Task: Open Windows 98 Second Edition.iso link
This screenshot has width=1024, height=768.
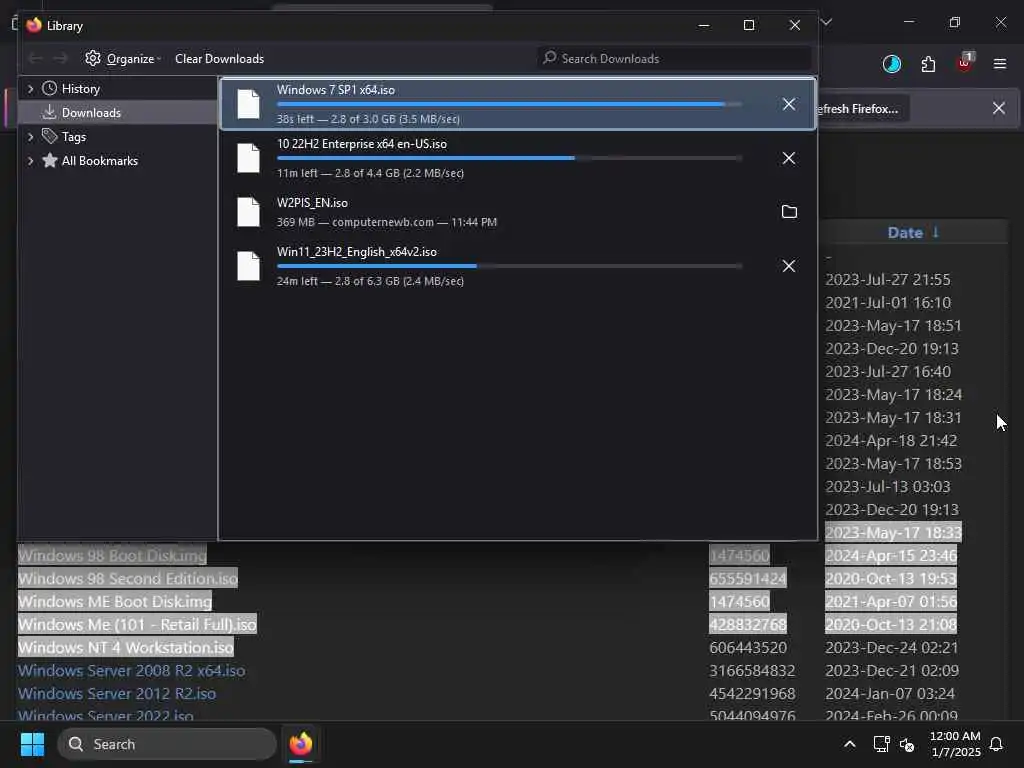Action: [128, 579]
